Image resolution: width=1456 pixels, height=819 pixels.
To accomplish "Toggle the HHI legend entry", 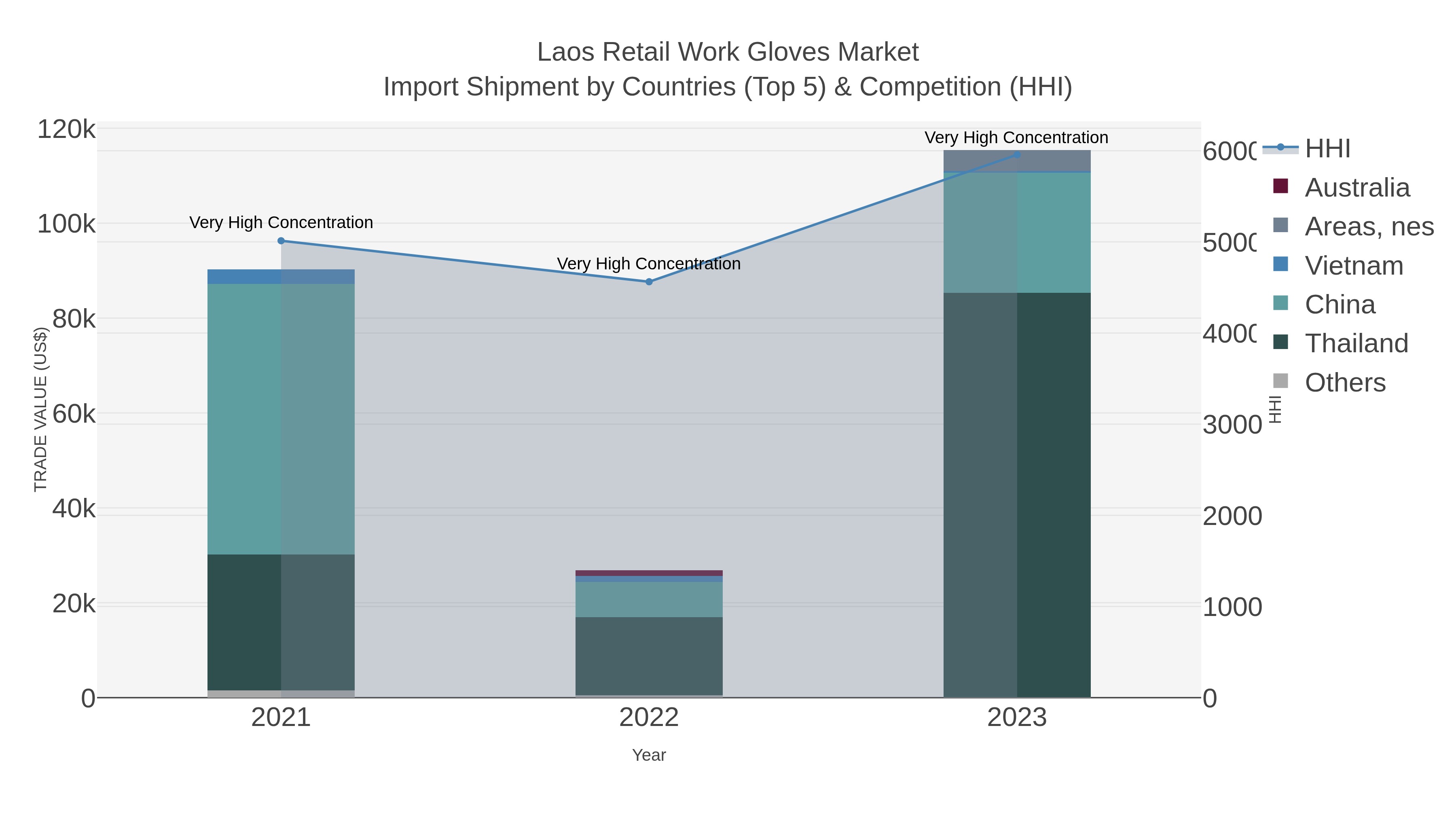I will [1307, 149].
